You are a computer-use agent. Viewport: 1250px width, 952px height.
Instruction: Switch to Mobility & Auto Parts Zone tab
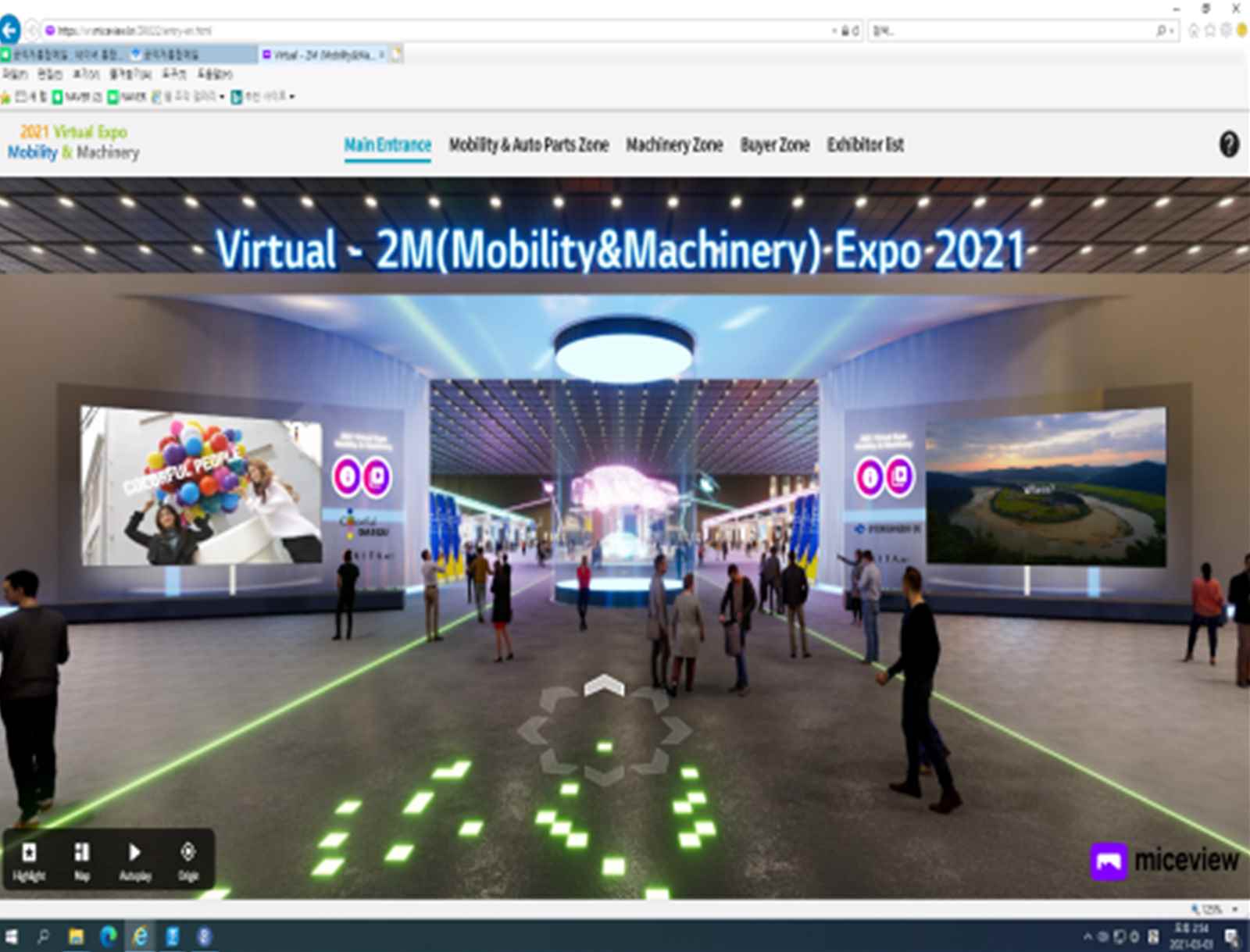coord(528,145)
